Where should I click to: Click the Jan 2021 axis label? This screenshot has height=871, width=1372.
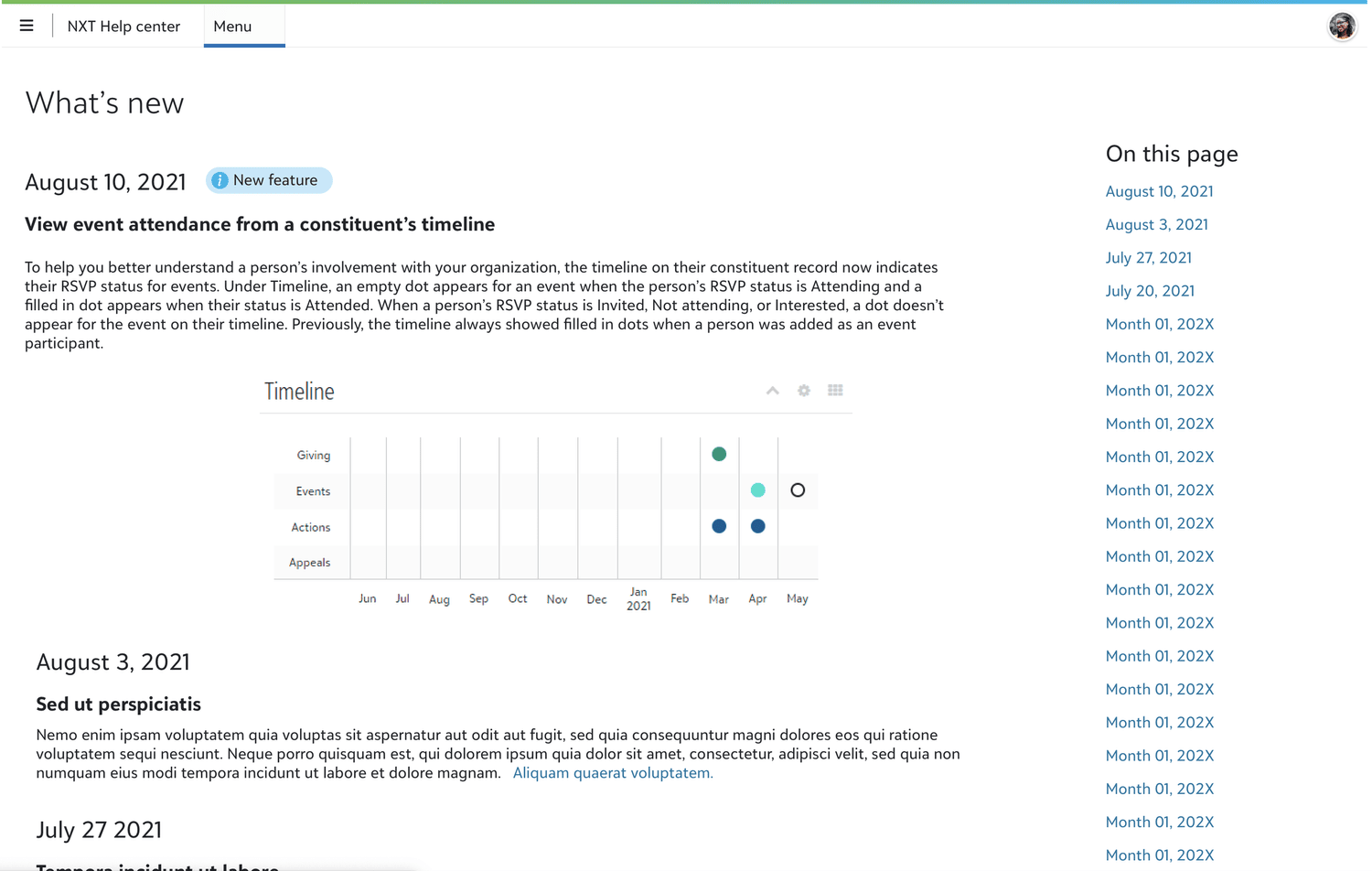click(x=638, y=599)
